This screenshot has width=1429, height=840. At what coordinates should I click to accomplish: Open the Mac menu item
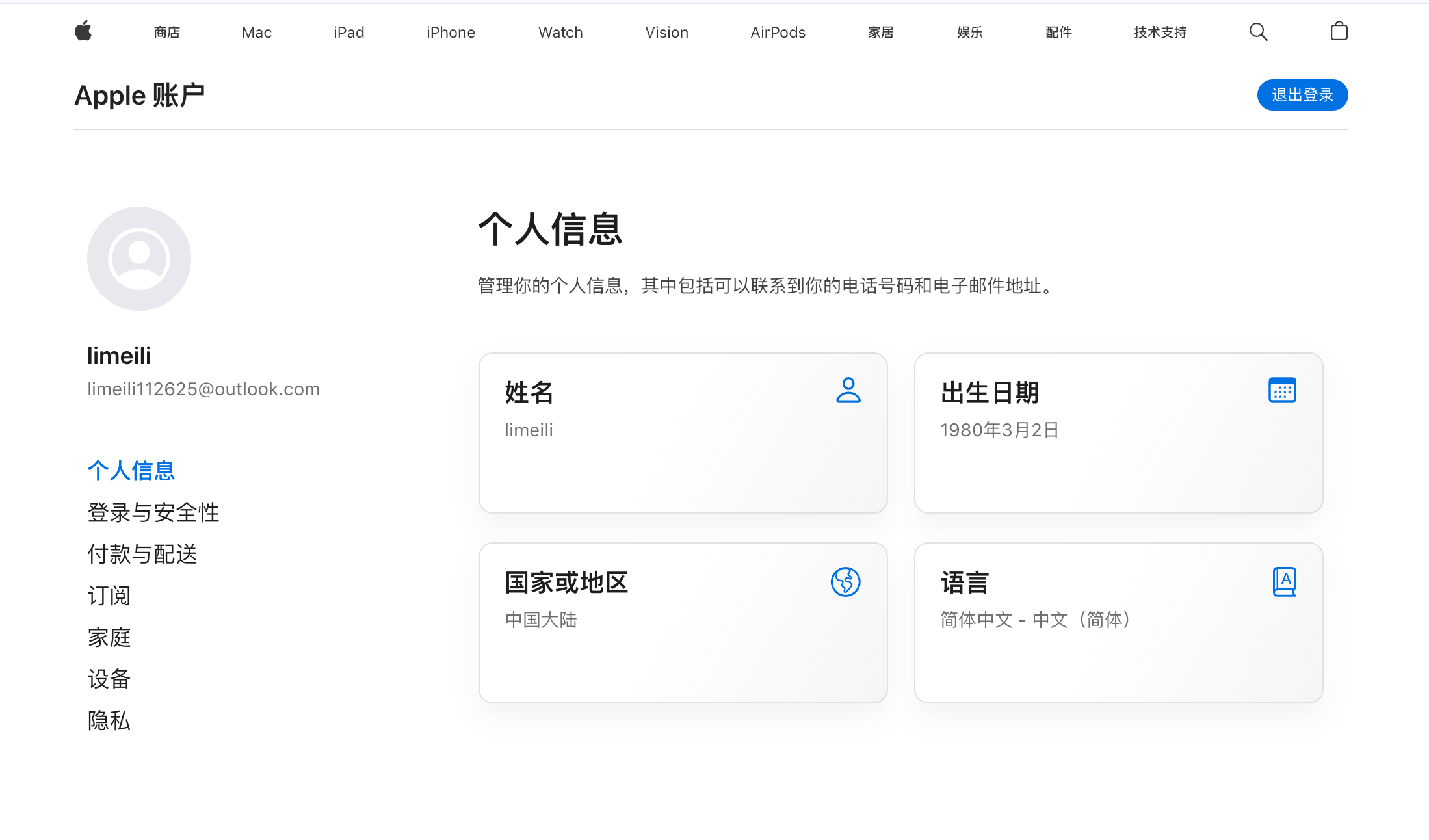[x=257, y=32]
